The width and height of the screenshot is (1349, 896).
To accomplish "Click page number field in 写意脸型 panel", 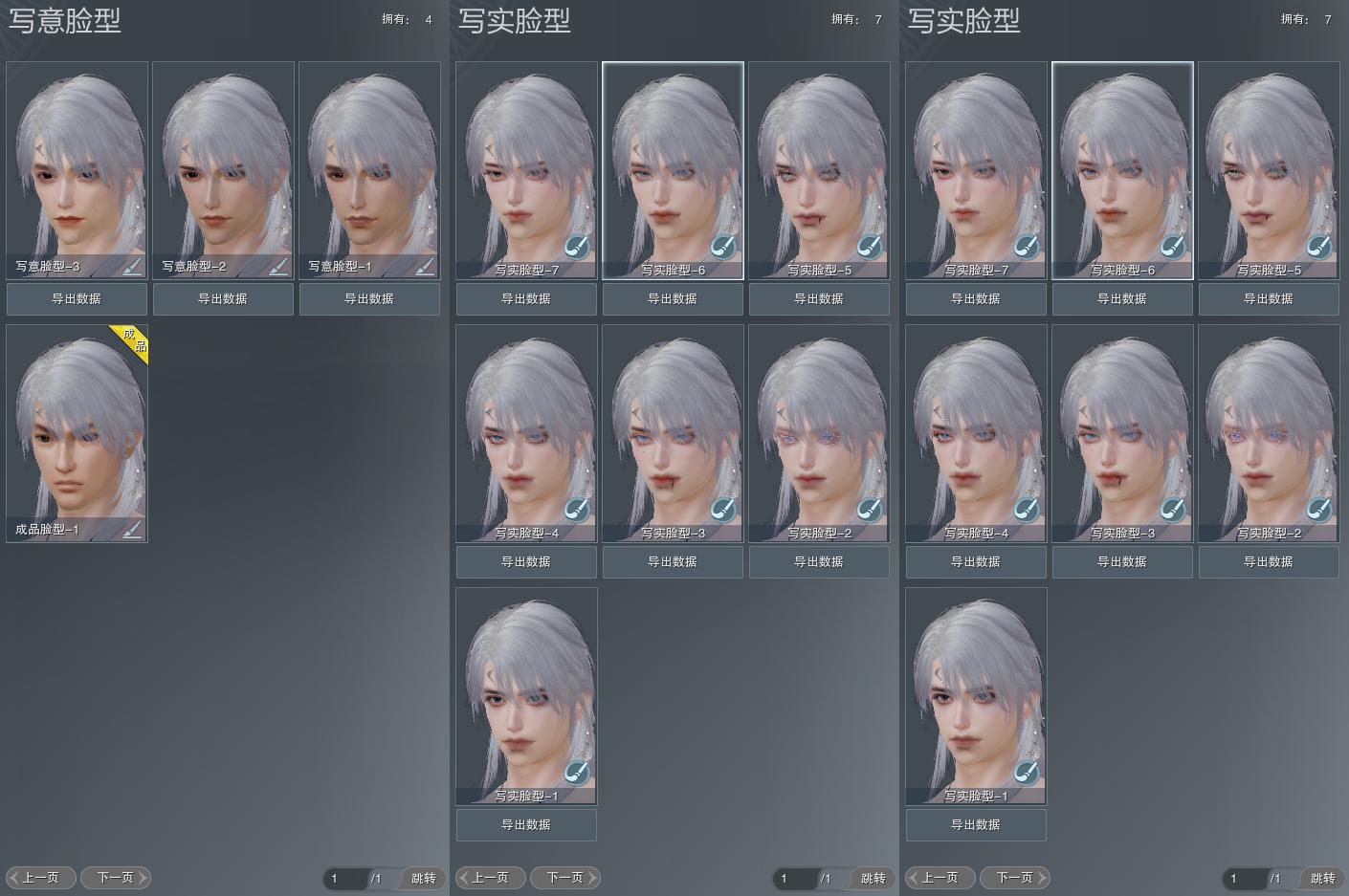I will [344, 878].
